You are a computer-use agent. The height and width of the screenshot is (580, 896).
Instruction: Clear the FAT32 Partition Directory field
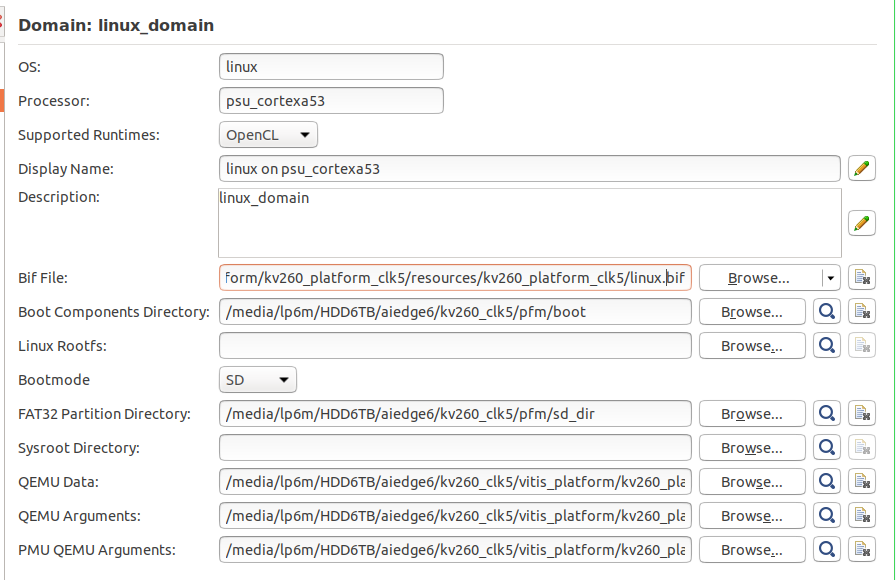pyautogui.click(x=862, y=414)
